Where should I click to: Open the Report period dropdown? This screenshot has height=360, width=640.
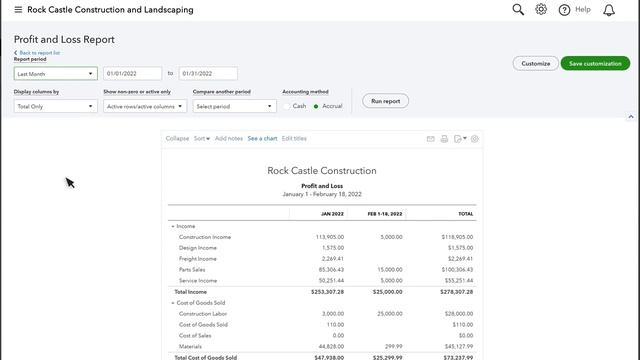tap(56, 73)
